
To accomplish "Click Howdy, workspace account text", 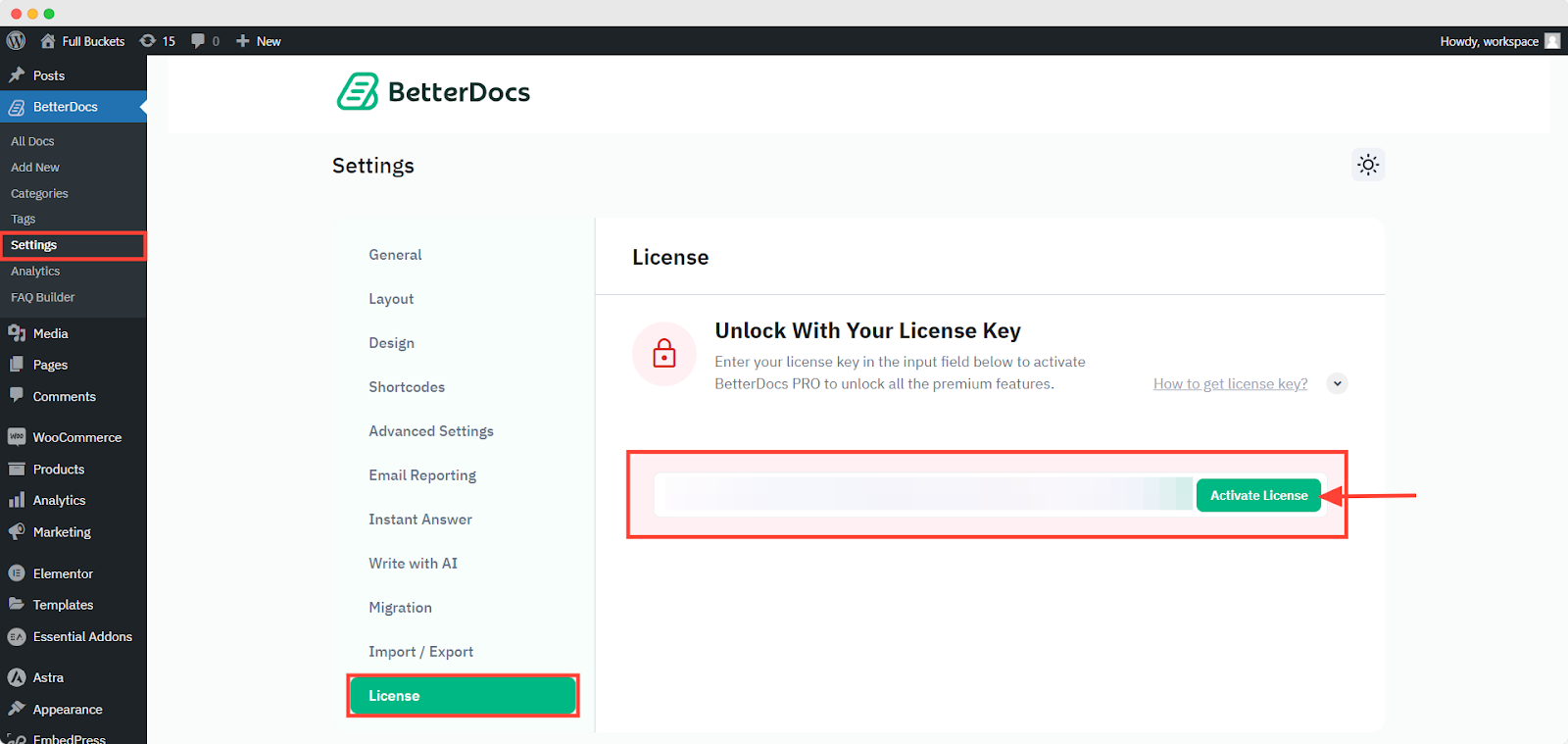I will coord(1489,41).
